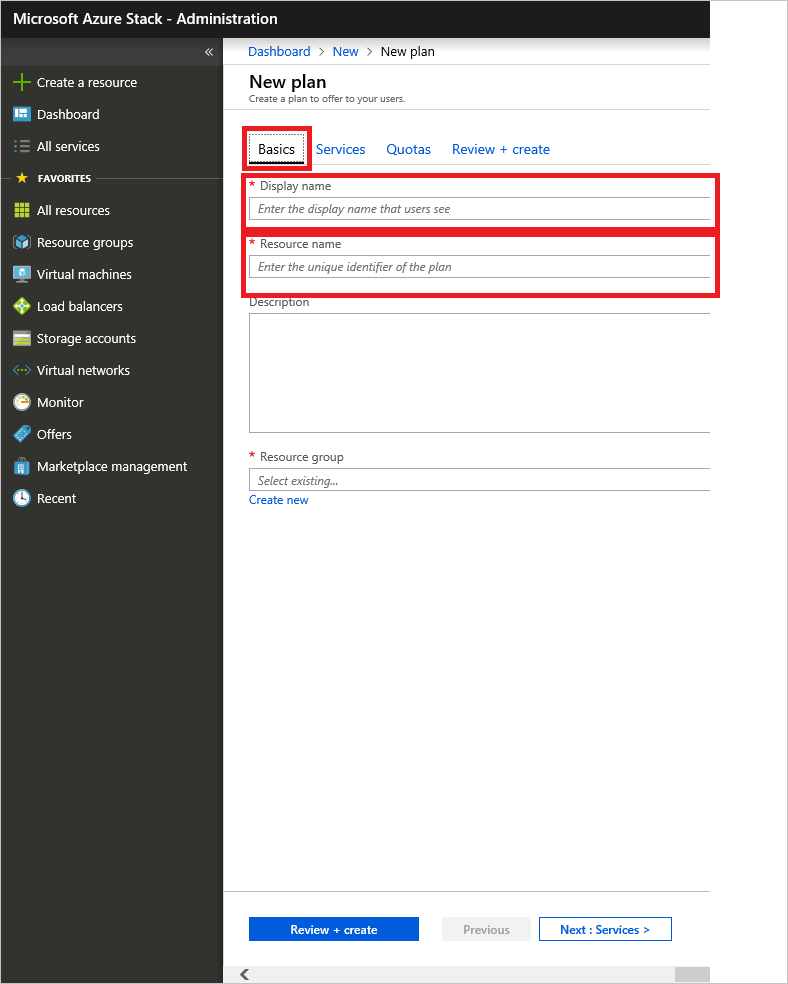Click the Offers tag icon
This screenshot has width=788, height=984.
(x=22, y=434)
